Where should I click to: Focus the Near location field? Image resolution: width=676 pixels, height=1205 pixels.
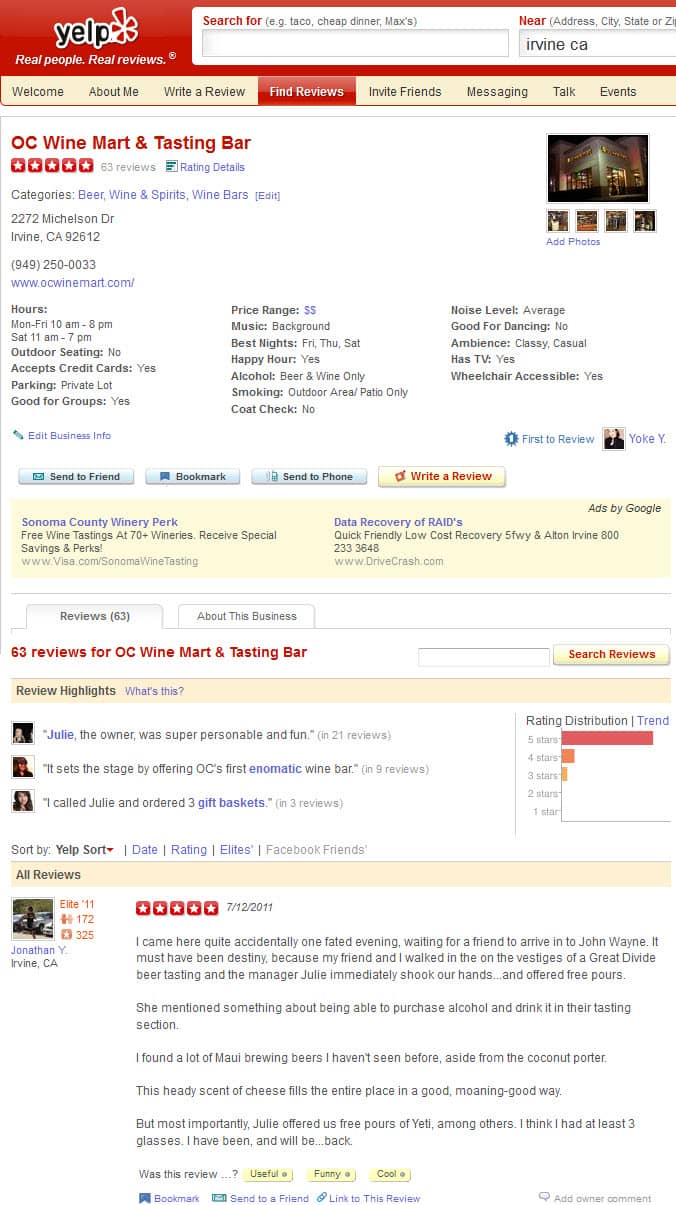[597, 44]
